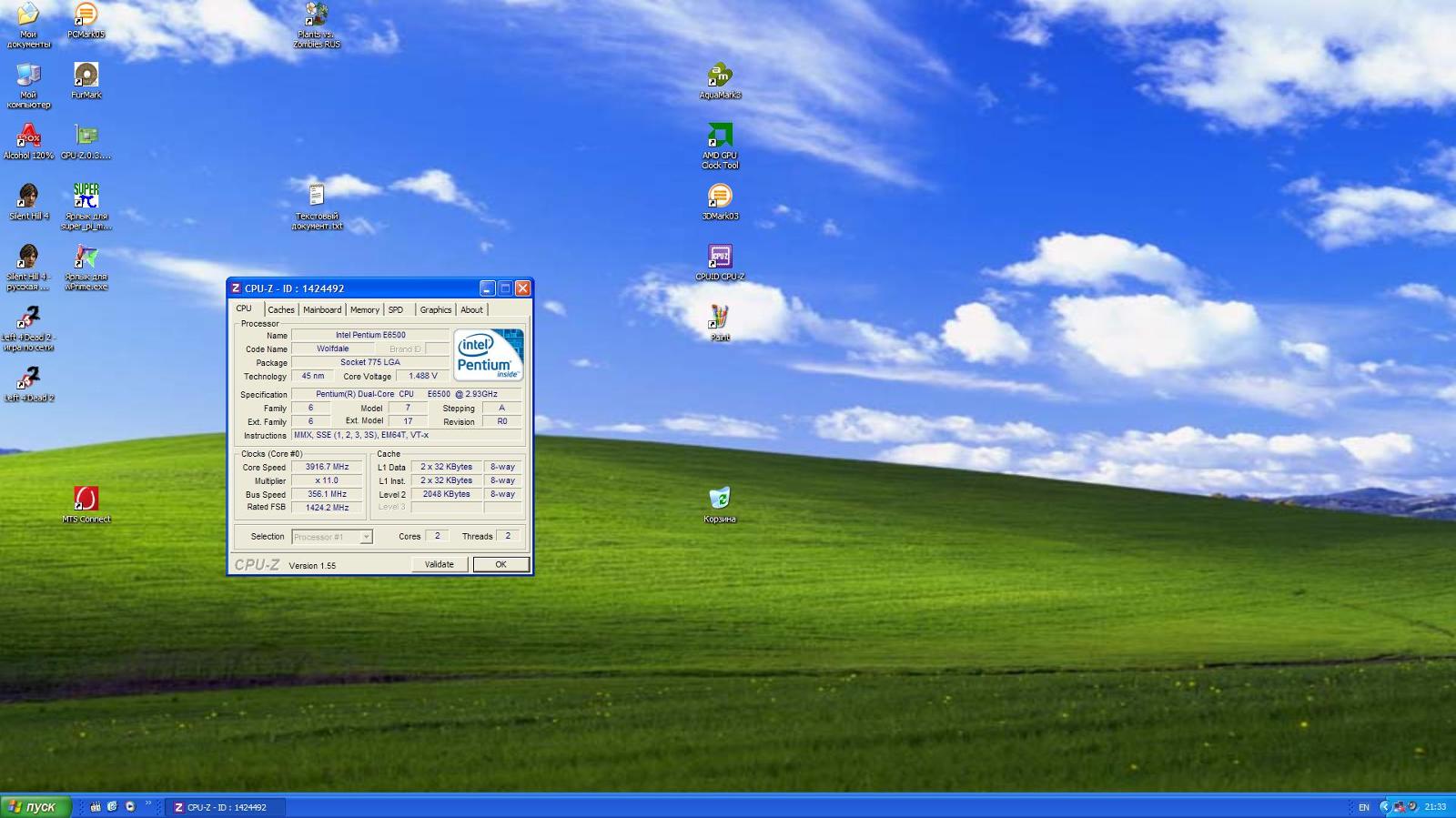1456x818 pixels.
Task: Click the Technology value 45 nm
Action: [313, 376]
